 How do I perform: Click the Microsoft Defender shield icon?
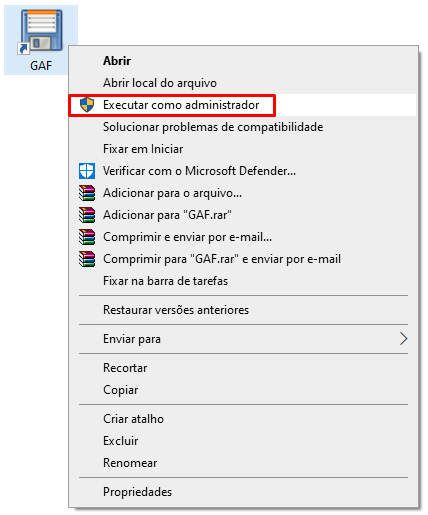point(87,171)
